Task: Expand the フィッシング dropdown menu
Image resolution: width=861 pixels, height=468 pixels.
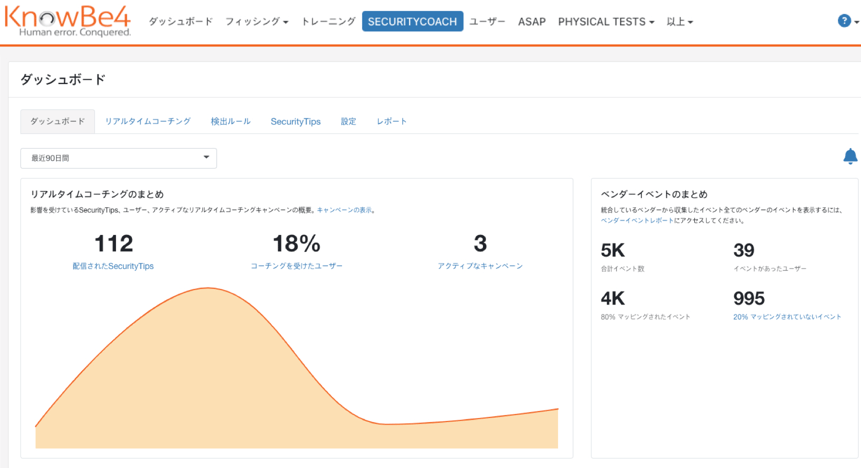Action: [257, 22]
